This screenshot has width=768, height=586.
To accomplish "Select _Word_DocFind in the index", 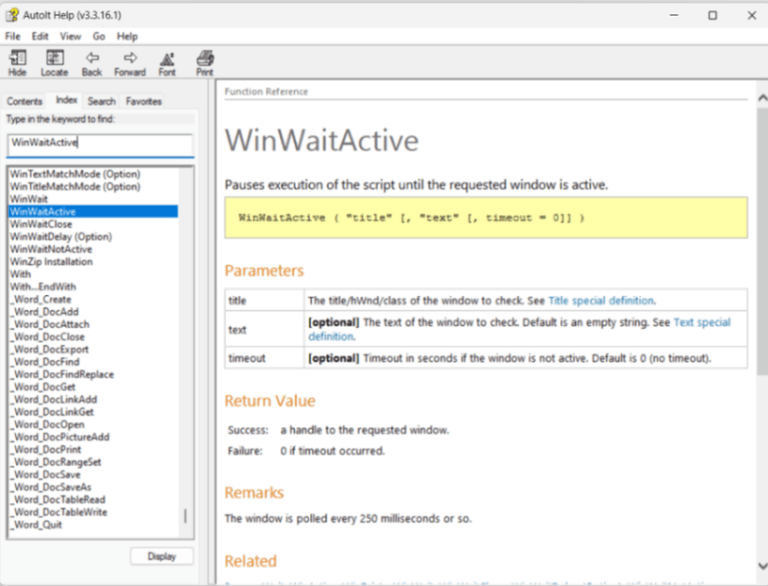I will [x=46, y=362].
